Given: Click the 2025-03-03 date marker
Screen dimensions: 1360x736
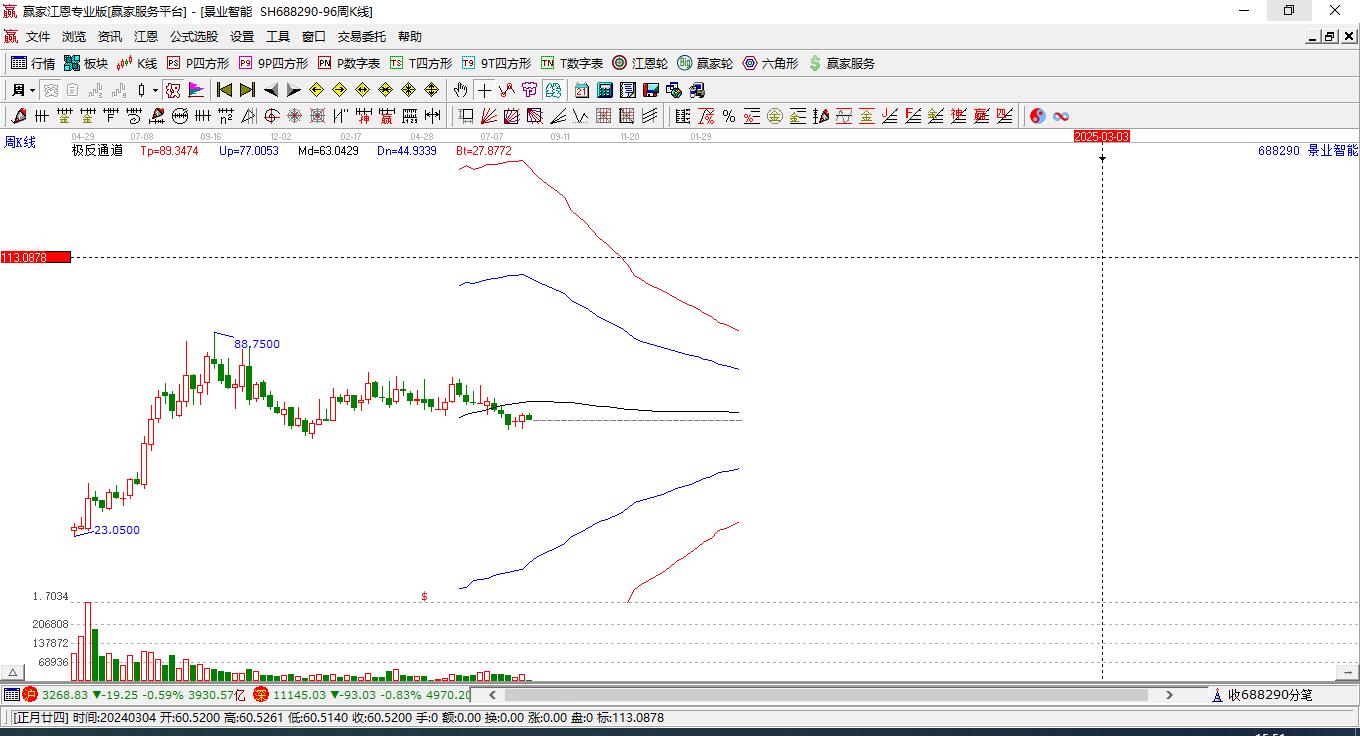Looking at the screenshot, I should coord(1102,136).
